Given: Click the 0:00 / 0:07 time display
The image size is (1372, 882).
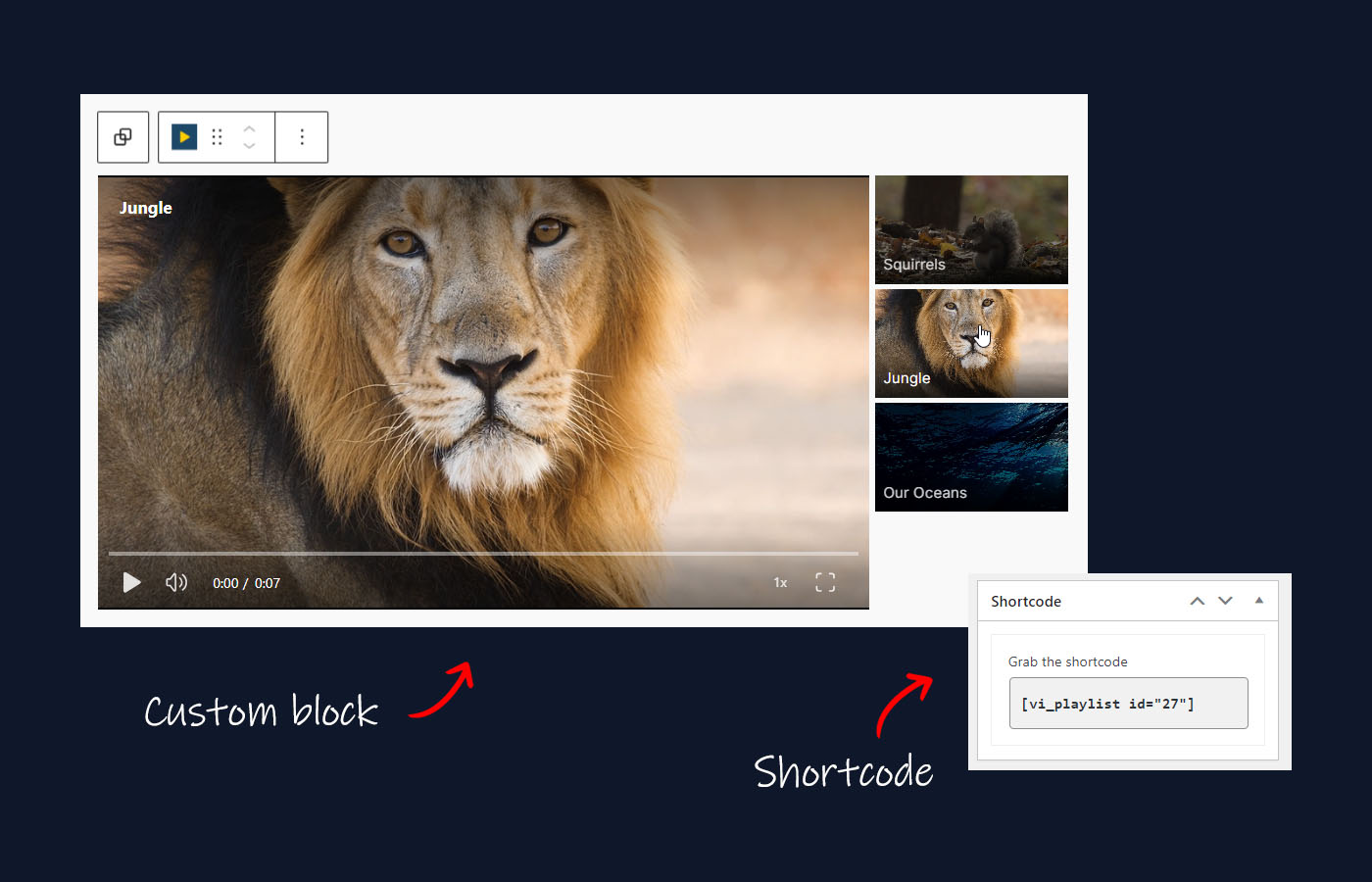Looking at the screenshot, I should (247, 583).
